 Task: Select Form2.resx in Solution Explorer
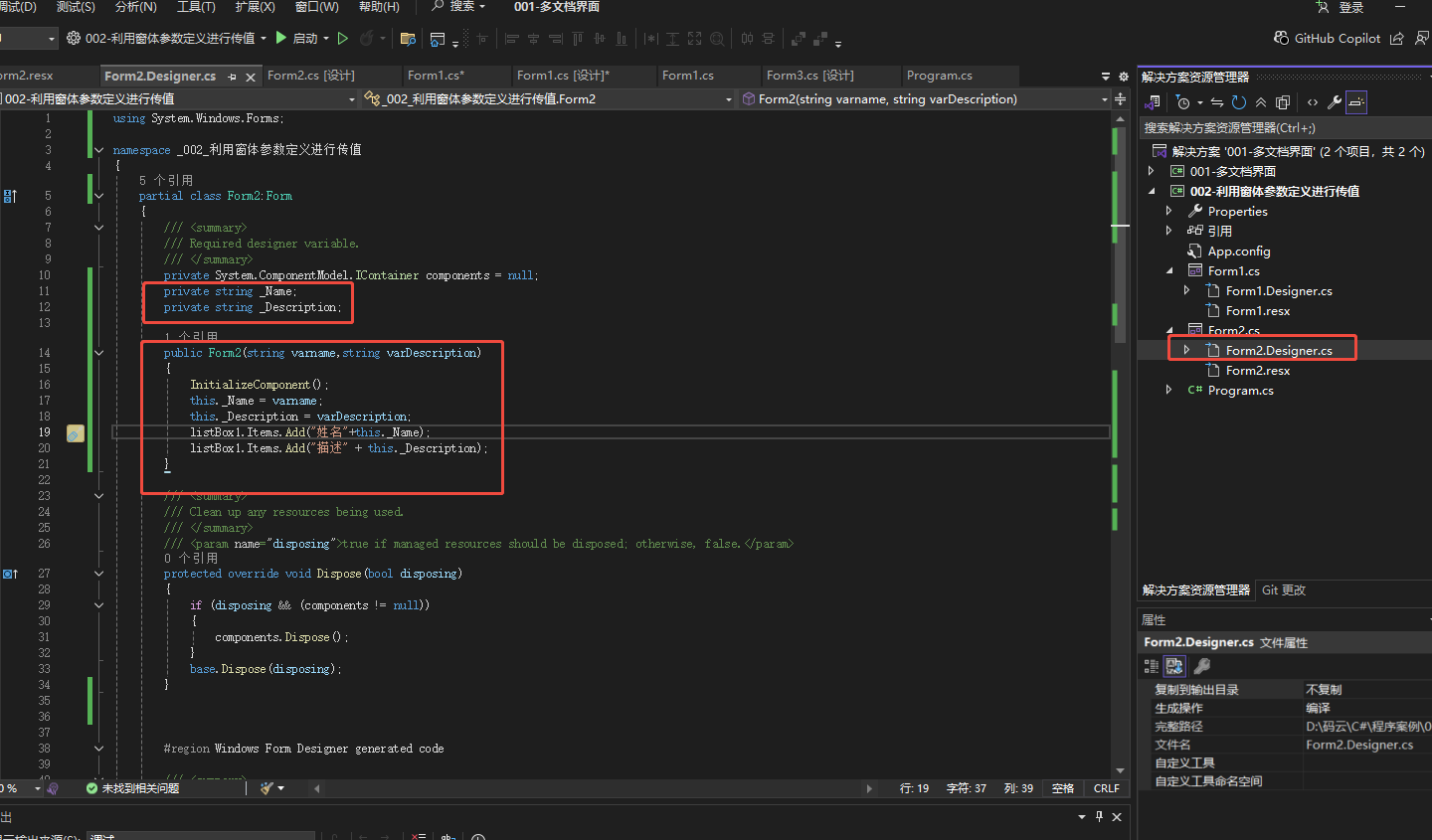click(x=1257, y=370)
